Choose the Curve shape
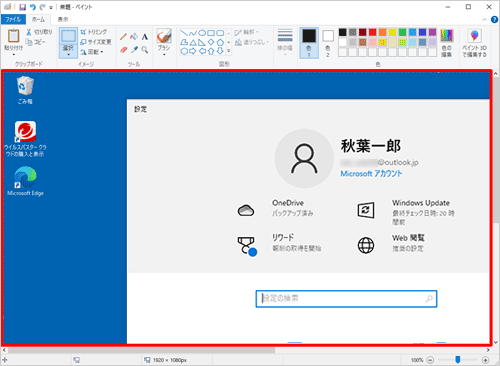The height and width of the screenshot is (366, 500). click(193, 33)
